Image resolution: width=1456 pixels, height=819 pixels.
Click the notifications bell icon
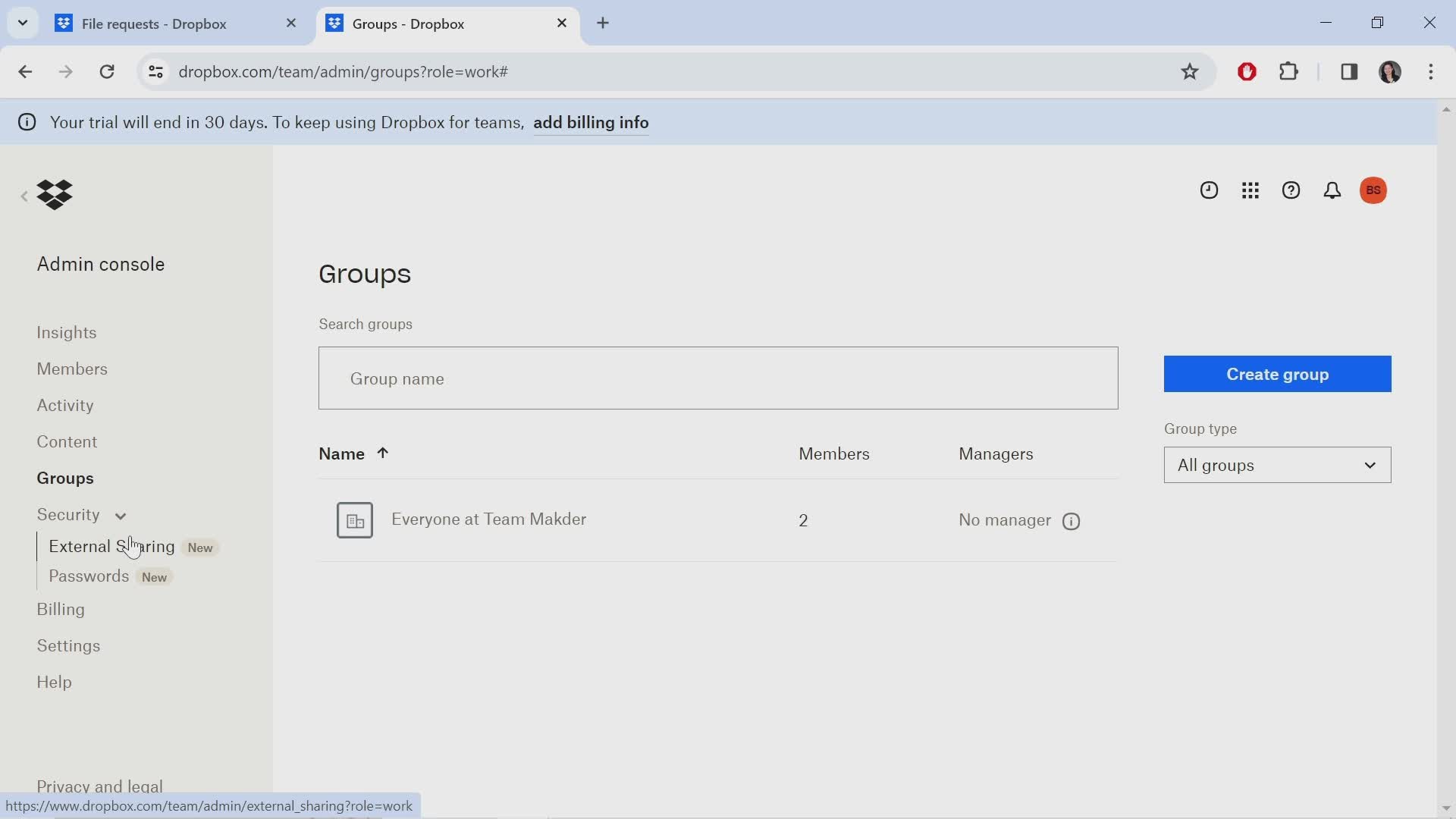(x=1331, y=189)
